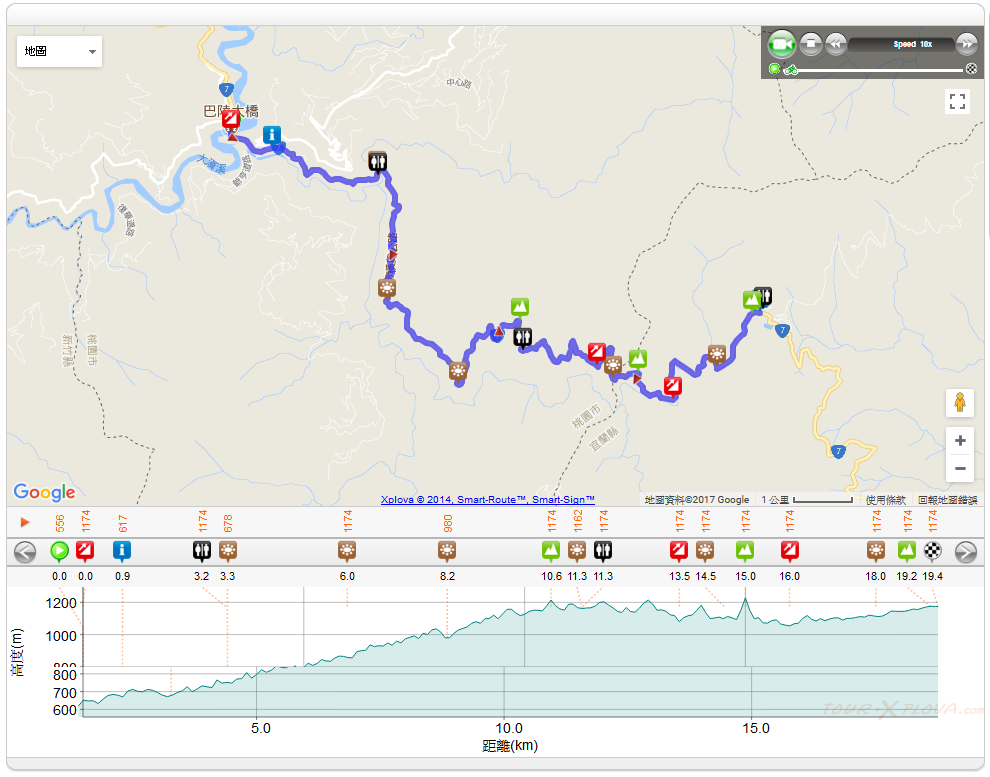Zoom in on the map
The height and width of the screenshot is (777, 990).
coord(959,441)
